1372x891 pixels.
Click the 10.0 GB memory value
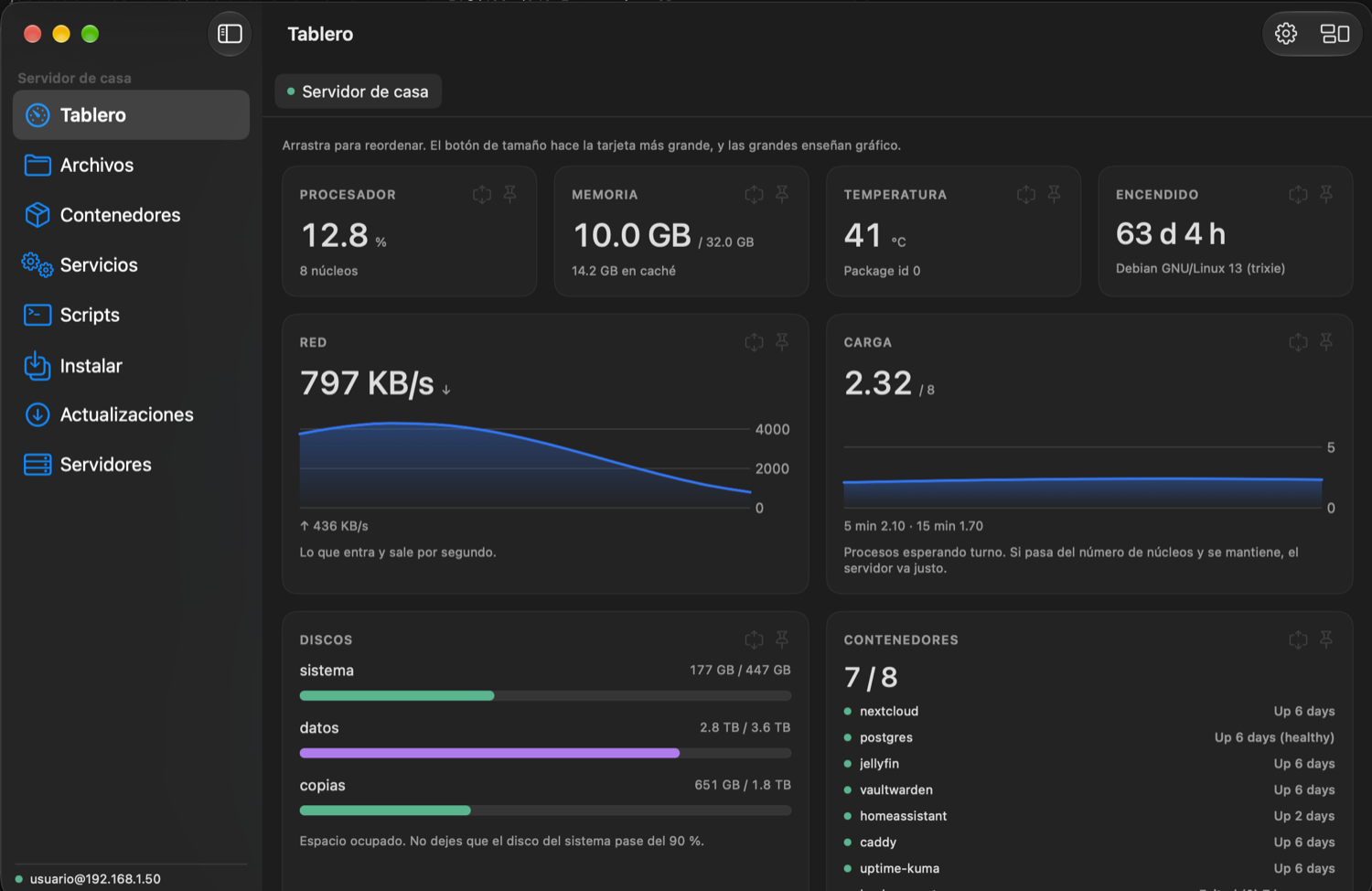click(x=632, y=236)
